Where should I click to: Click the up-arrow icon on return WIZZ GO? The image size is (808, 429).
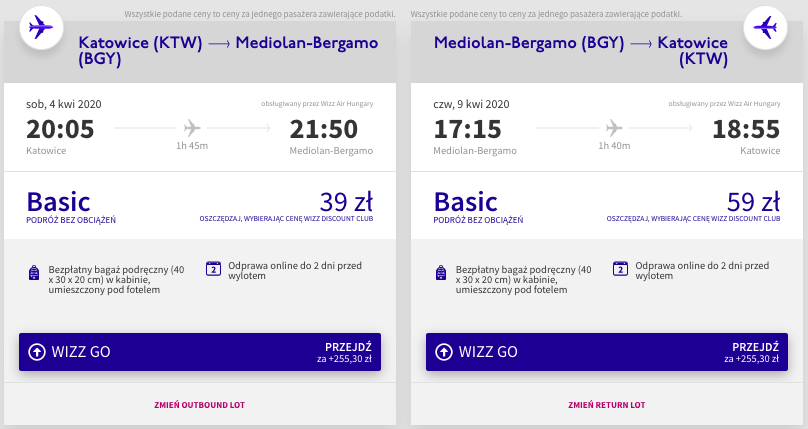444,352
